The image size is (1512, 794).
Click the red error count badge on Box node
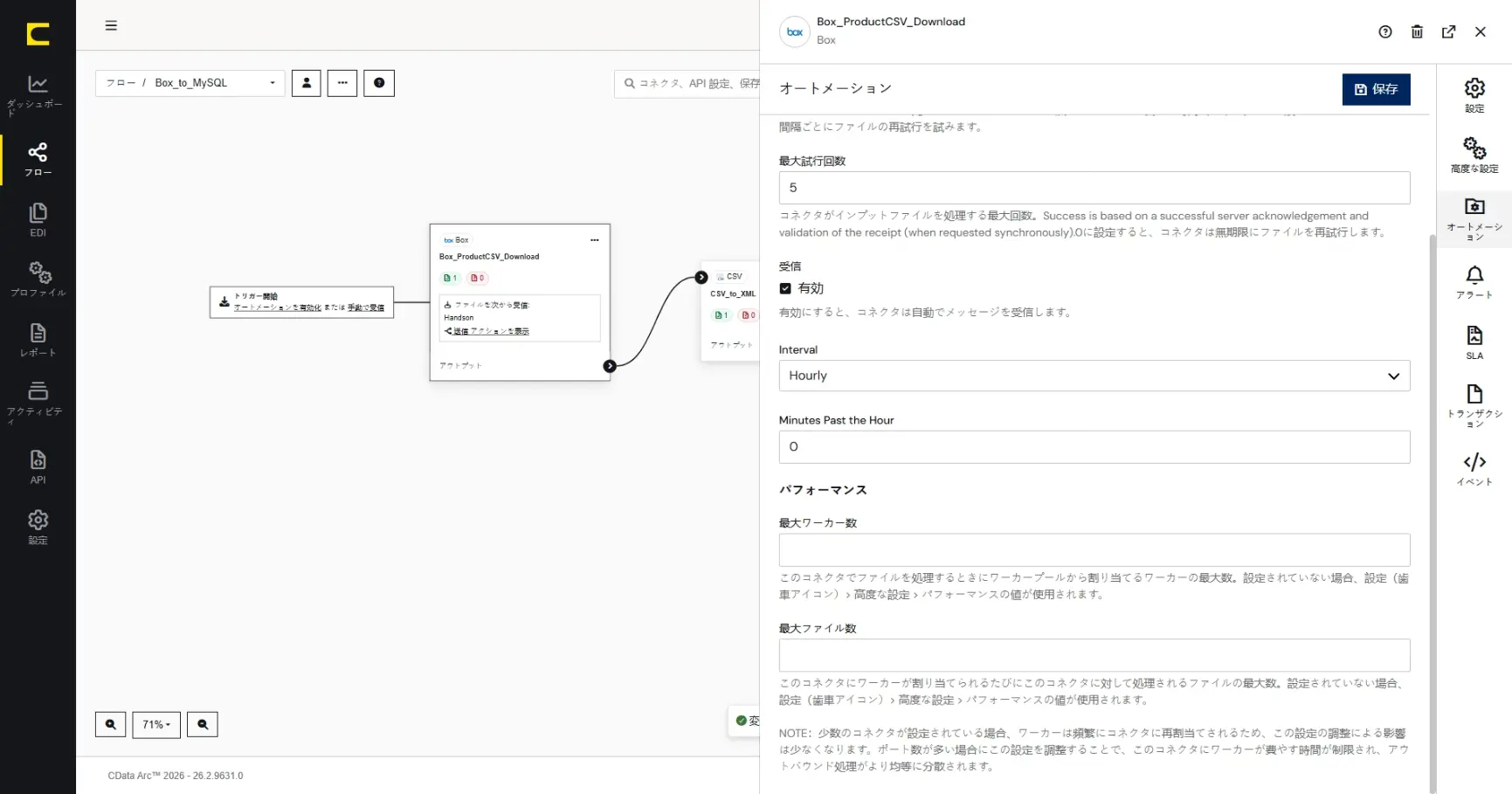478,278
